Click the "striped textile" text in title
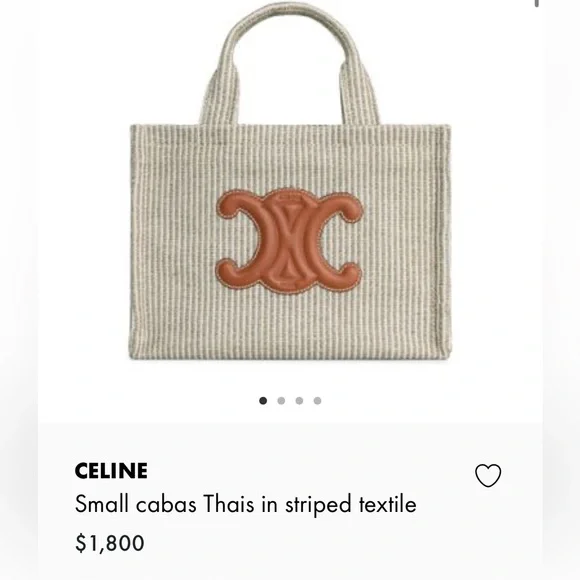This screenshot has height=580, width=580. click(351, 505)
